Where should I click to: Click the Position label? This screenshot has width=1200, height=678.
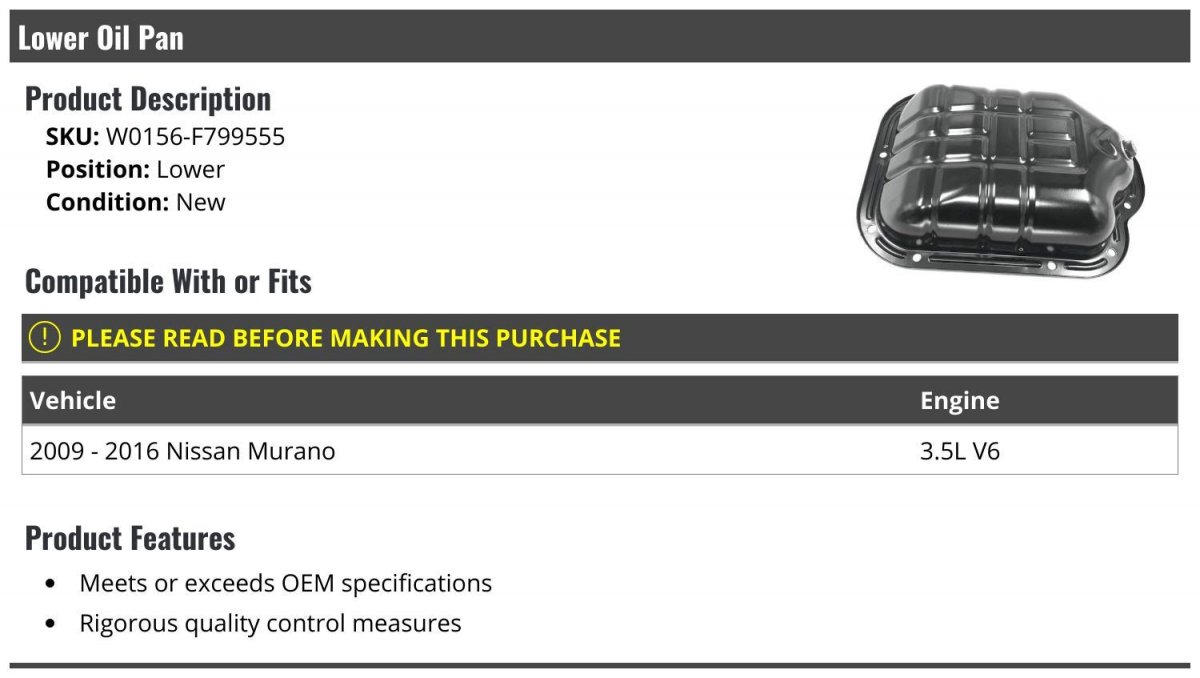(x=98, y=170)
